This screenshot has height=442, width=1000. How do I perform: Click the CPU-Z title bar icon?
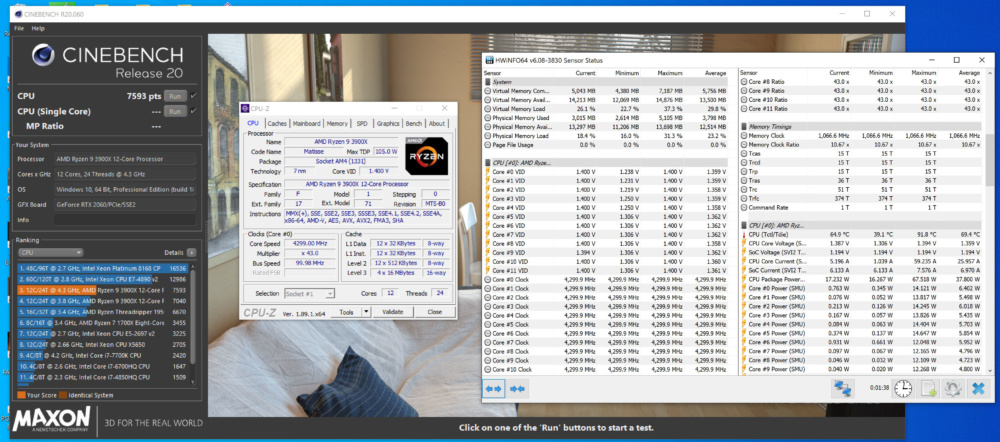246,108
